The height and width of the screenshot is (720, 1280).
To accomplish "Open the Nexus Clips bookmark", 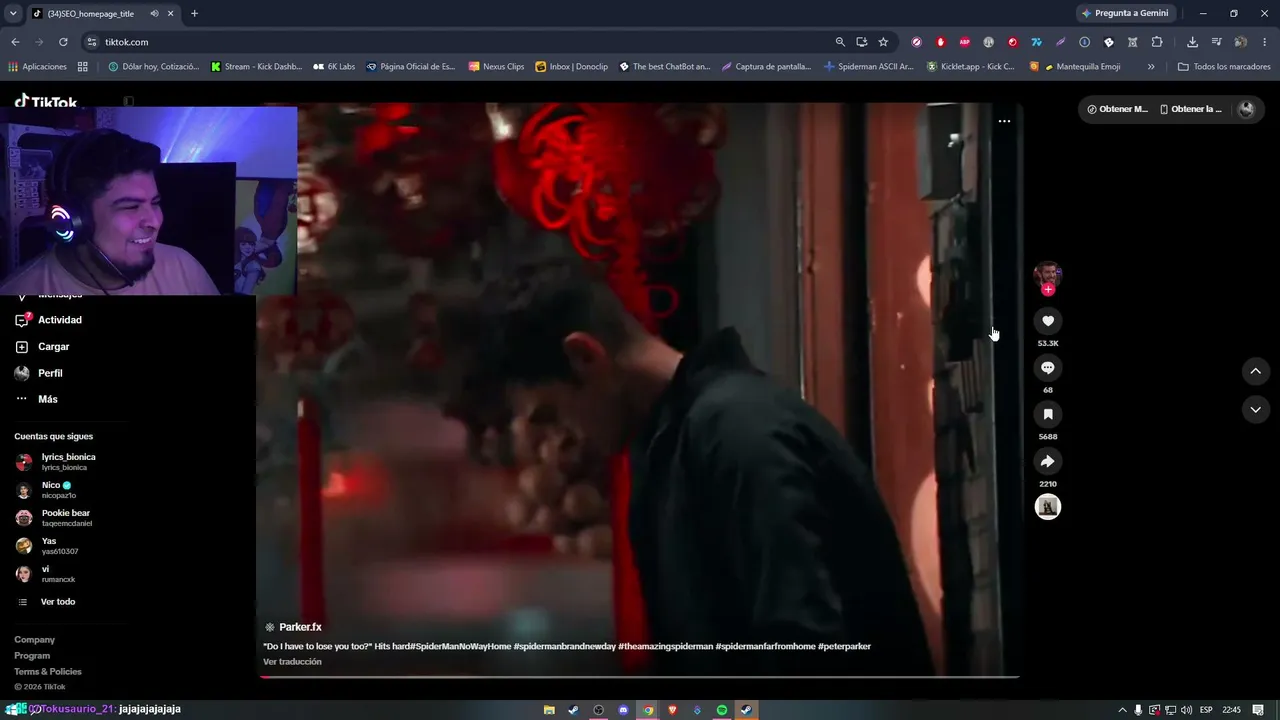I will tap(496, 67).
